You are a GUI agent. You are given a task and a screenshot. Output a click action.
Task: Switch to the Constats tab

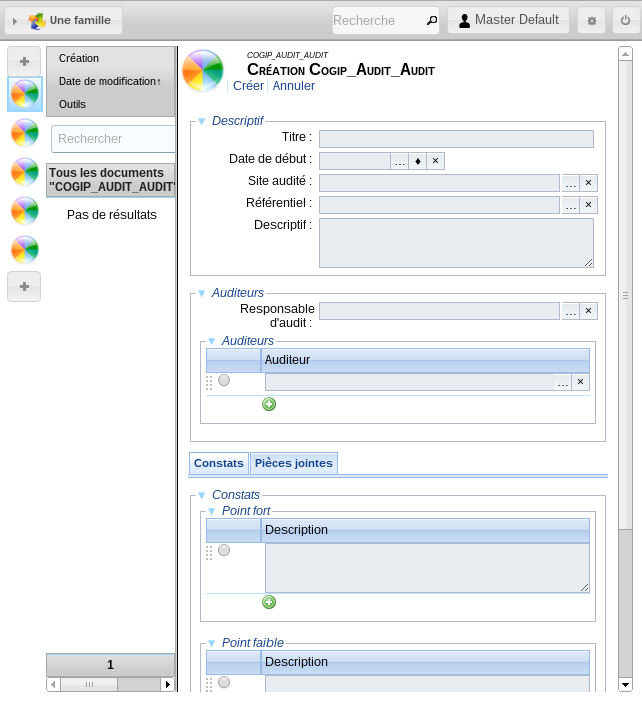pyautogui.click(x=219, y=463)
